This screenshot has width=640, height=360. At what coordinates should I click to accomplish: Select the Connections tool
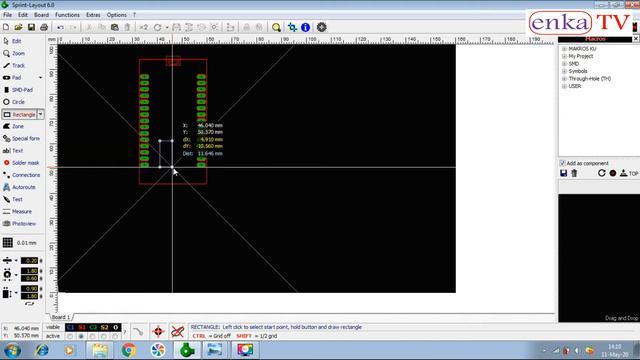tap(21, 175)
